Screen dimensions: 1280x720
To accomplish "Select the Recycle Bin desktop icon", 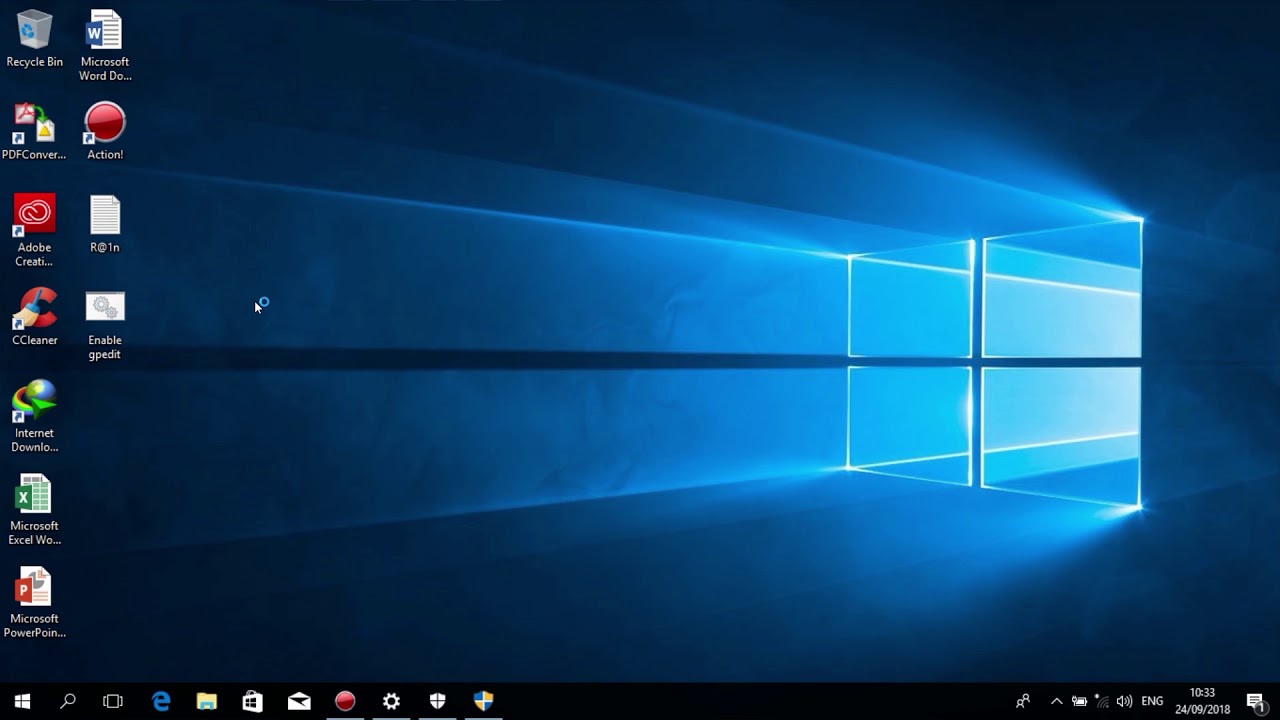I will pyautogui.click(x=34, y=39).
